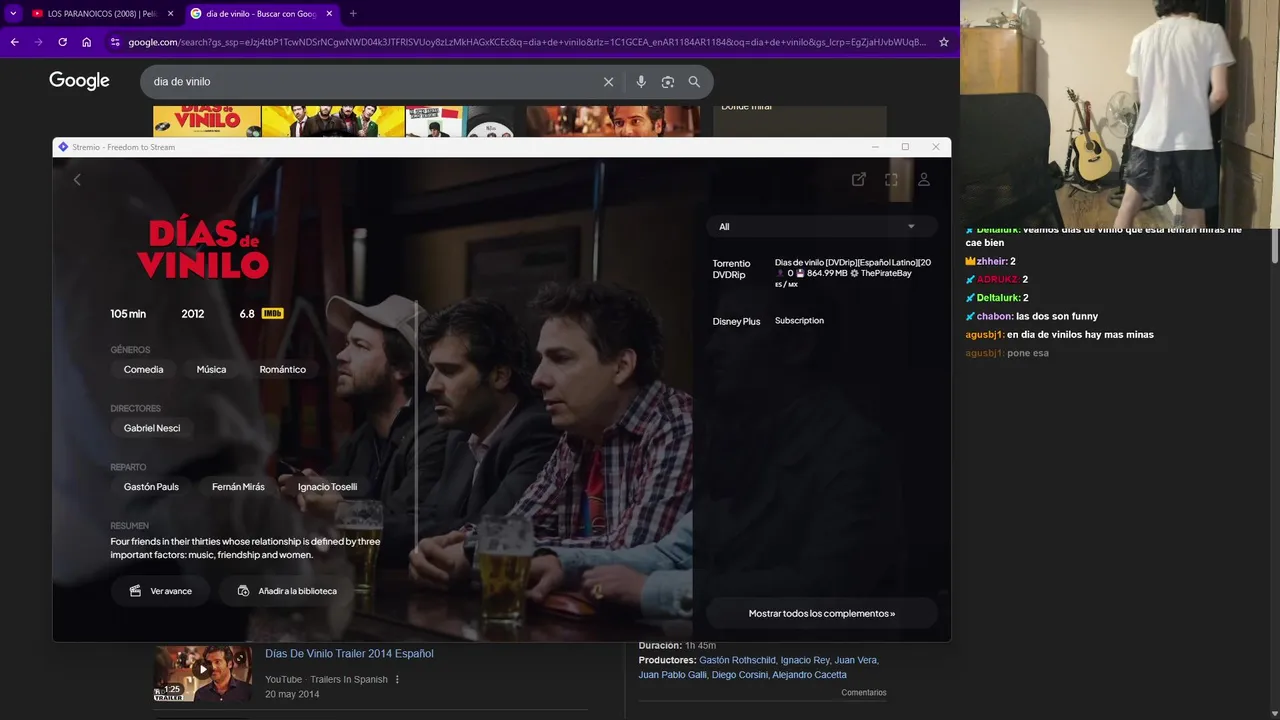The height and width of the screenshot is (720, 1280).
Task: Click the Ver avance trailer button
Action: [160, 591]
